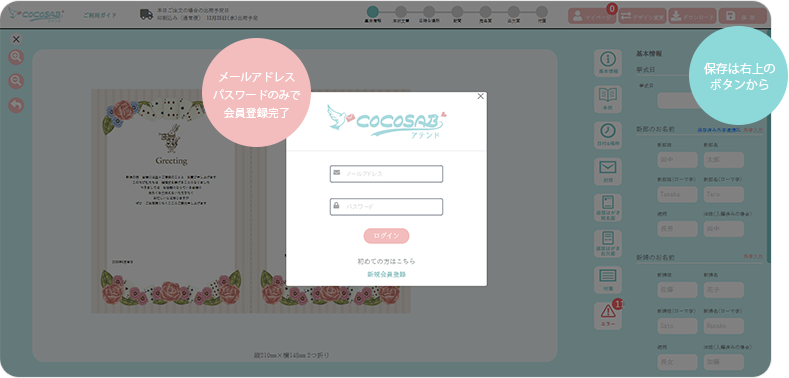789x378 pixels.
Task: Click the zoom-out magnifier icon
Action: [16, 81]
